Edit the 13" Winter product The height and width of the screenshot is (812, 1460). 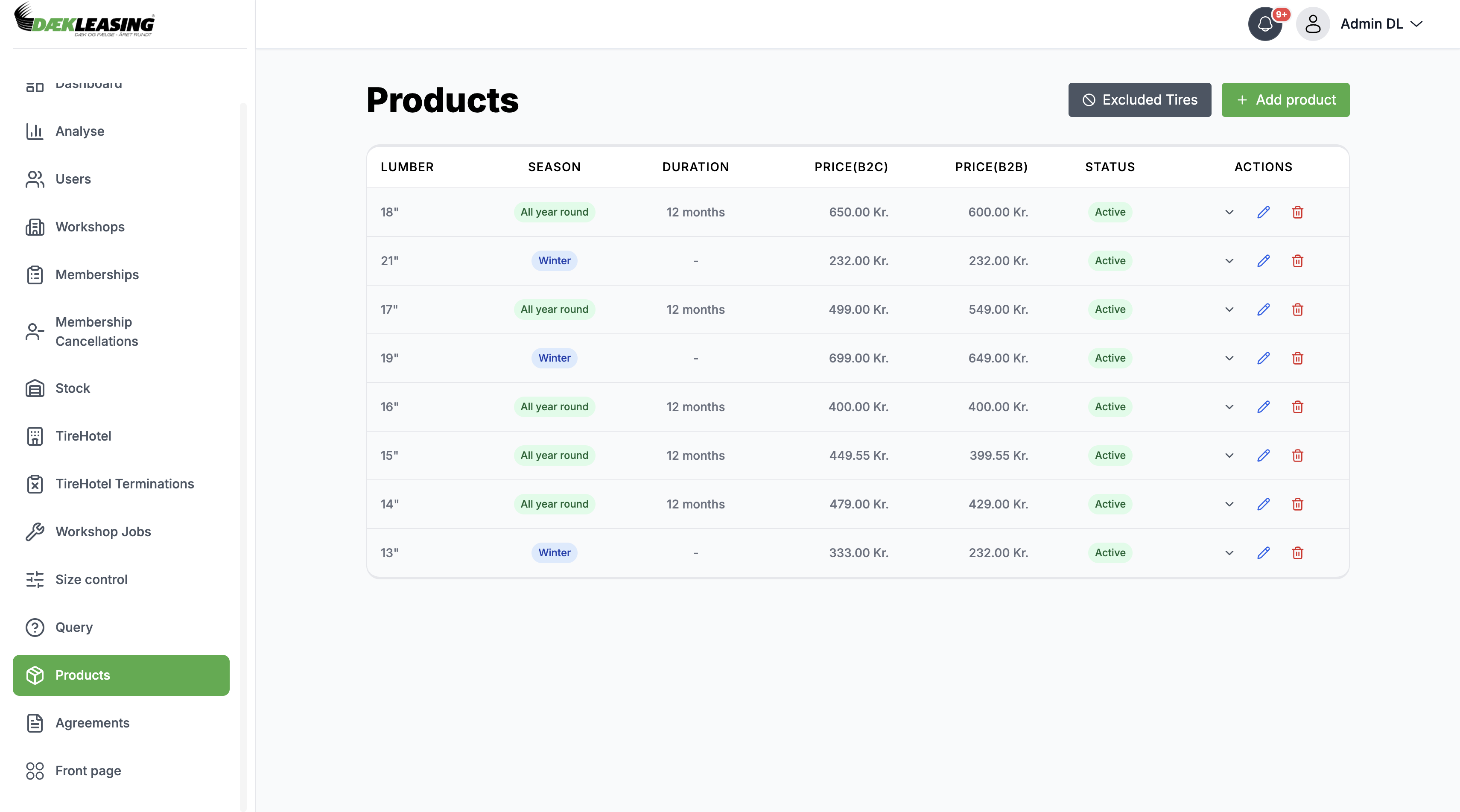(x=1263, y=553)
